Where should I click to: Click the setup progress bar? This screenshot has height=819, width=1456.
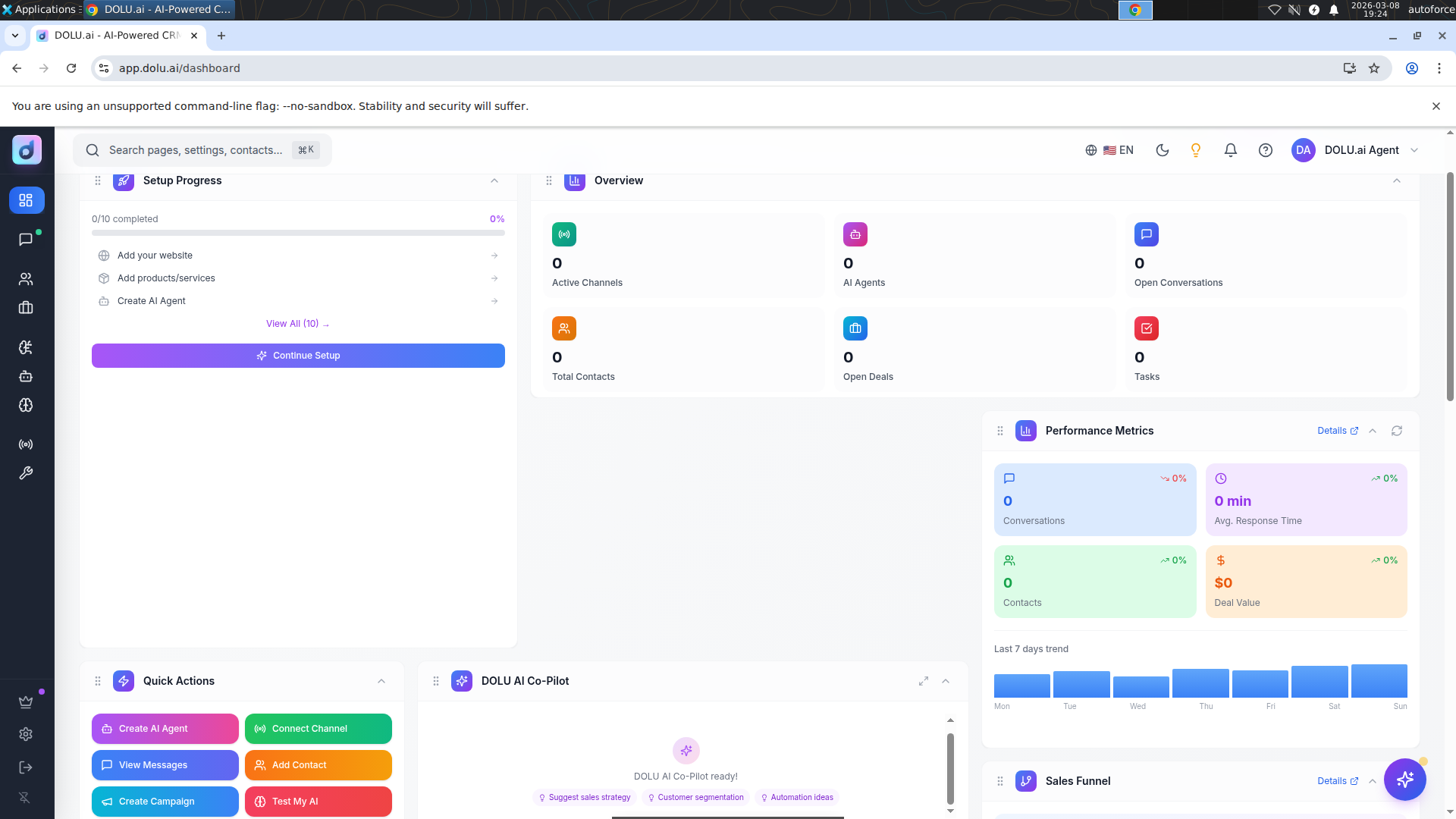click(298, 233)
